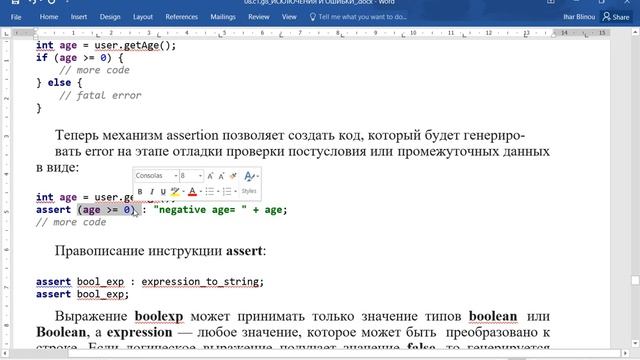The image size is (640, 360).
Task: Click the Tell me what you want field
Action: pos(358,17)
